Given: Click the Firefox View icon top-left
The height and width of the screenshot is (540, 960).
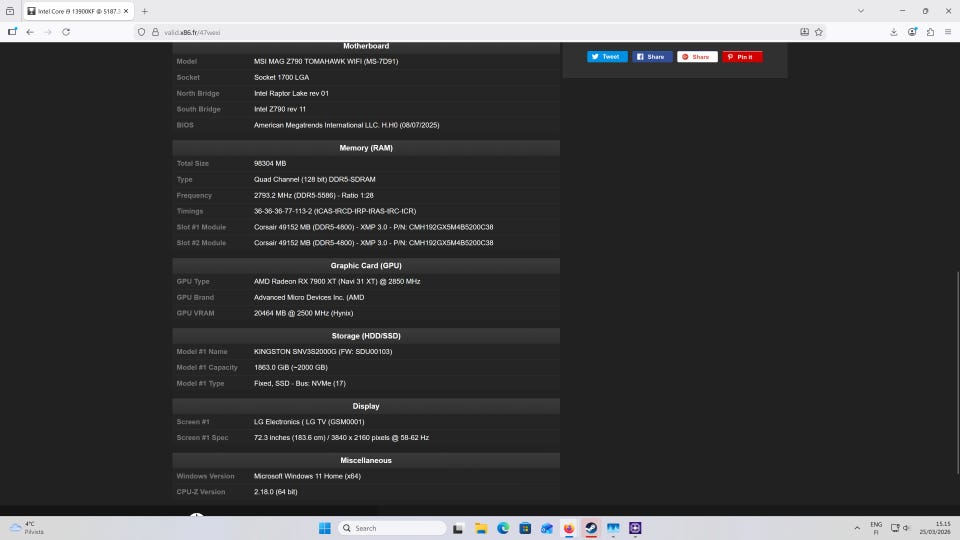Looking at the screenshot, I should pyautogui.click(x=10, y=11).
